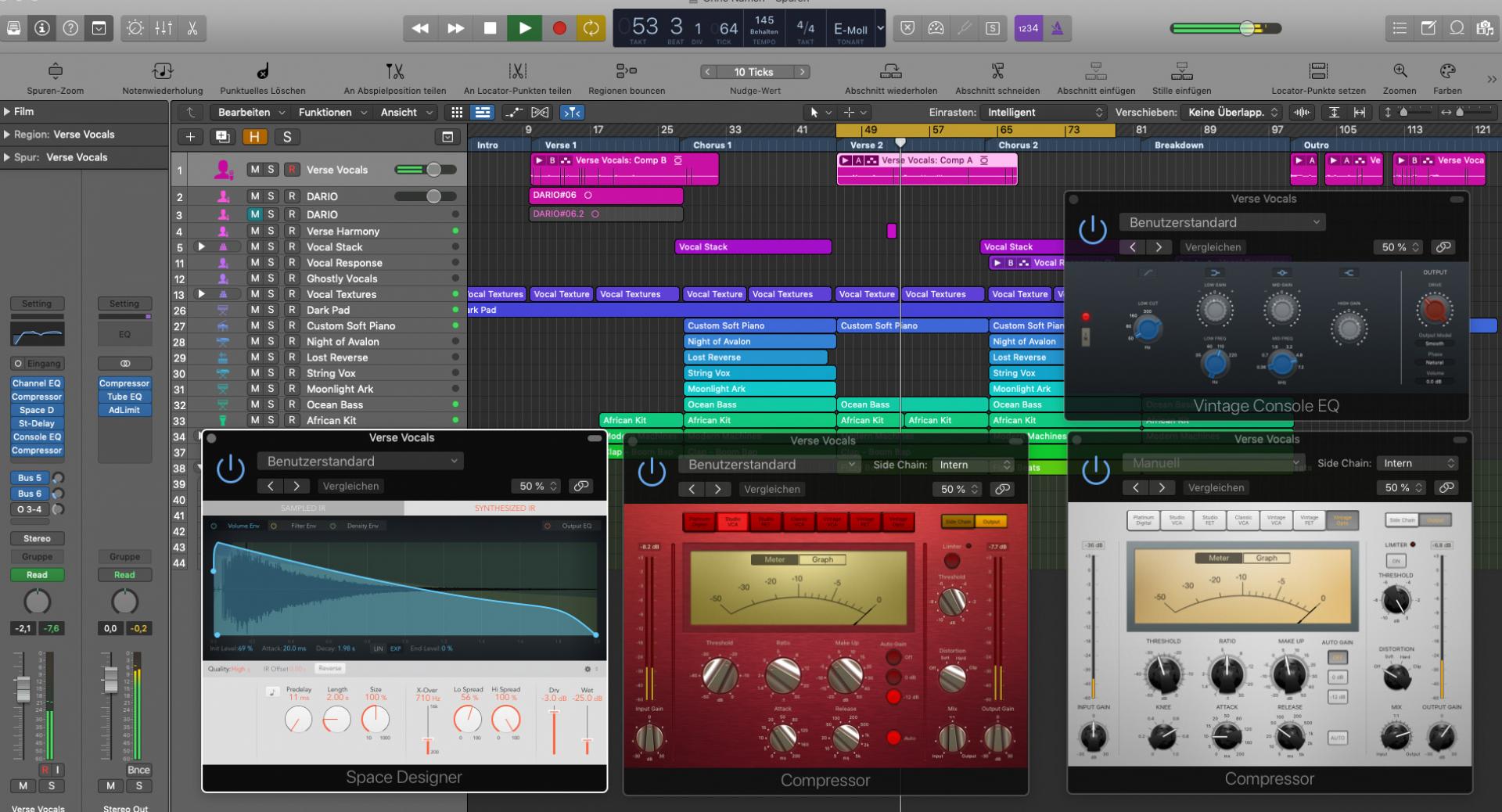
Task: Expand Vocal Textures track folder
Action: [x=202, y=294]
